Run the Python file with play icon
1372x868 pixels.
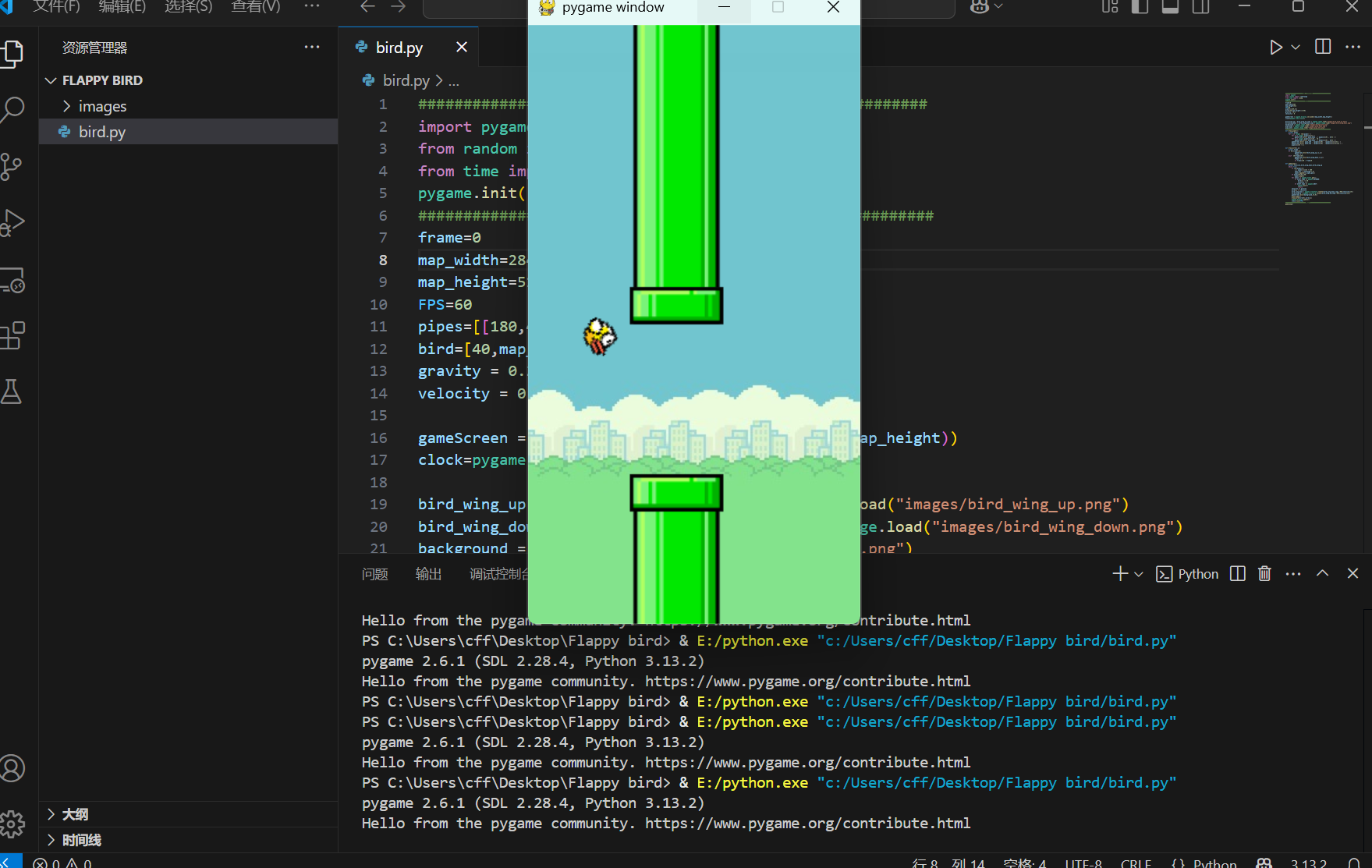(1275, 47)
